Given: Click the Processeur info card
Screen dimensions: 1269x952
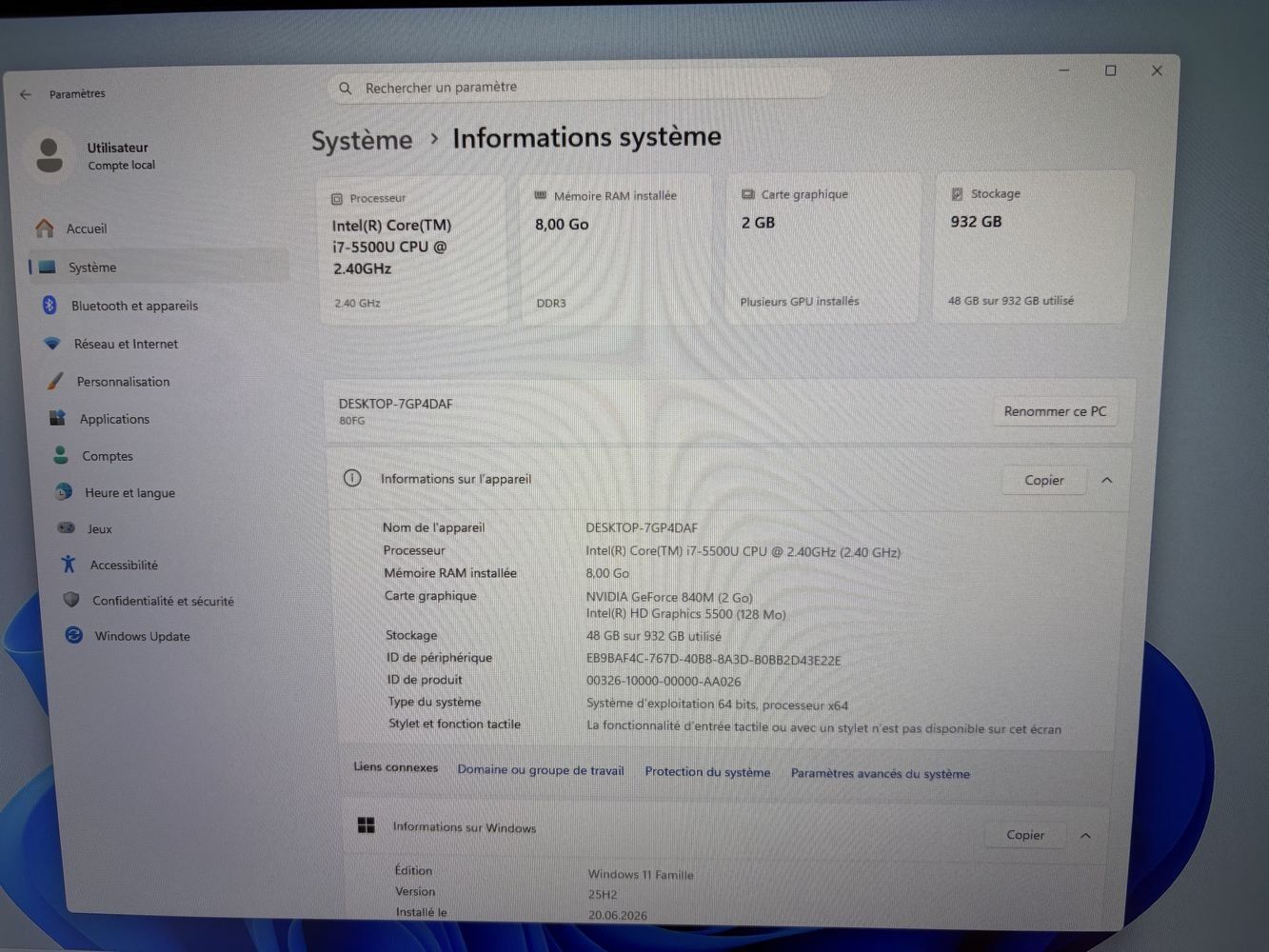Looking at the screenshot, I should pyautogui.click(x=413, y=249).
